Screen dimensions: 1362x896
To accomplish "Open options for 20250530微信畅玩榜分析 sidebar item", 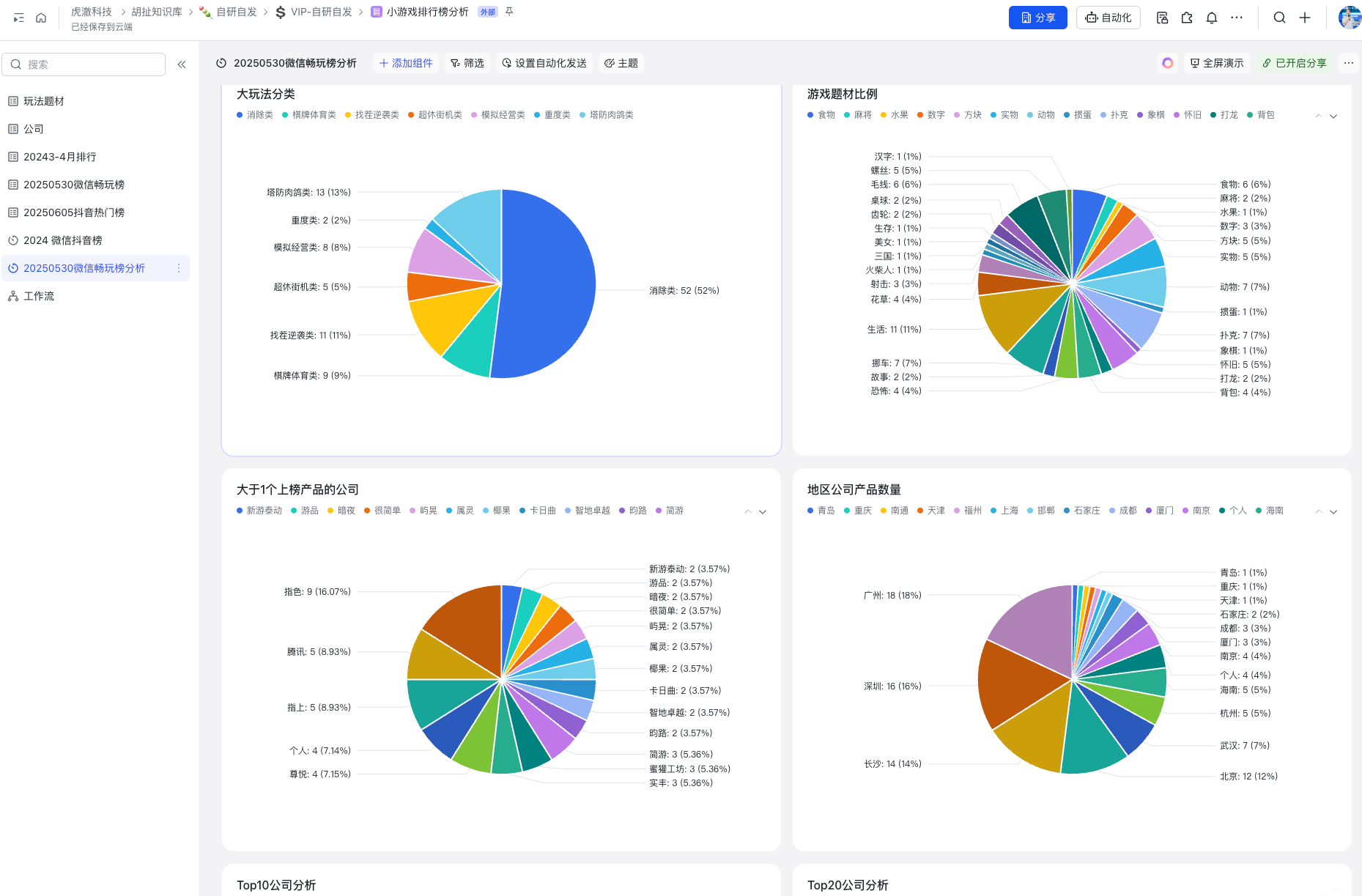I will click(179, 268).
